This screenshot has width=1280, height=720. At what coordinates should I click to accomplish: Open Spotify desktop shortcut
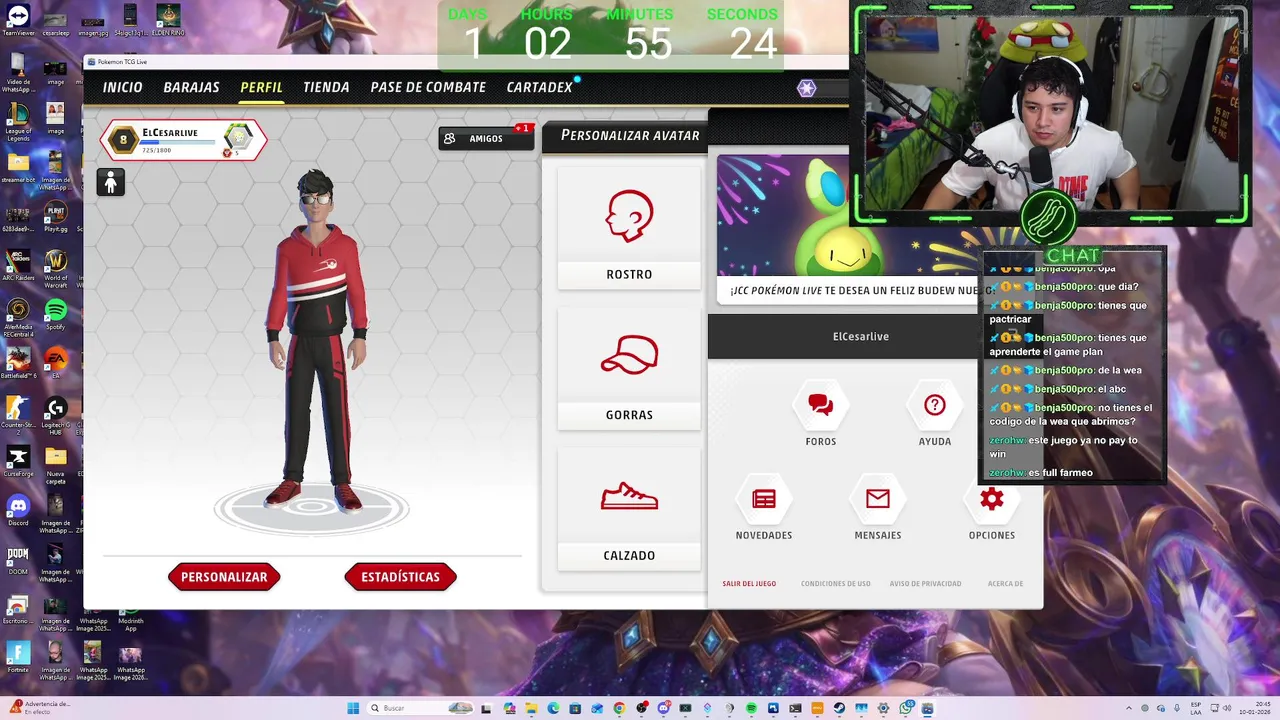55,314
